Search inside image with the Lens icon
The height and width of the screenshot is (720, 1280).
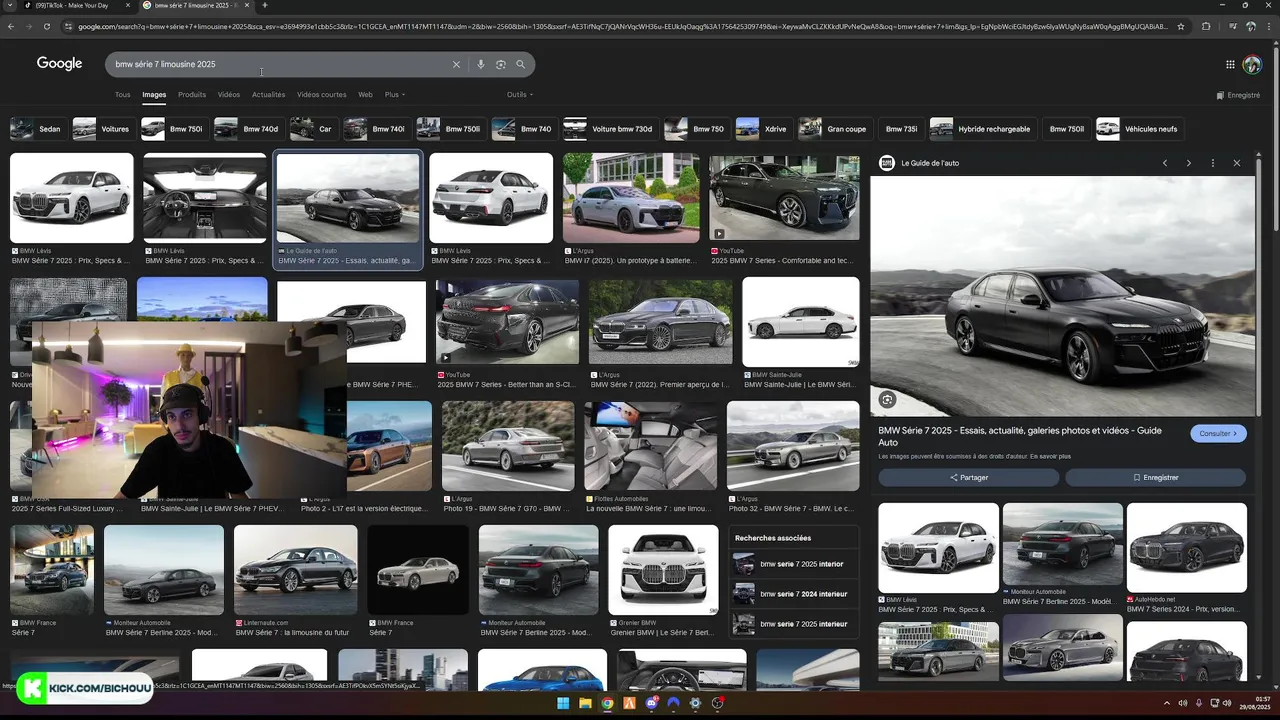click(x=887, y=400)
